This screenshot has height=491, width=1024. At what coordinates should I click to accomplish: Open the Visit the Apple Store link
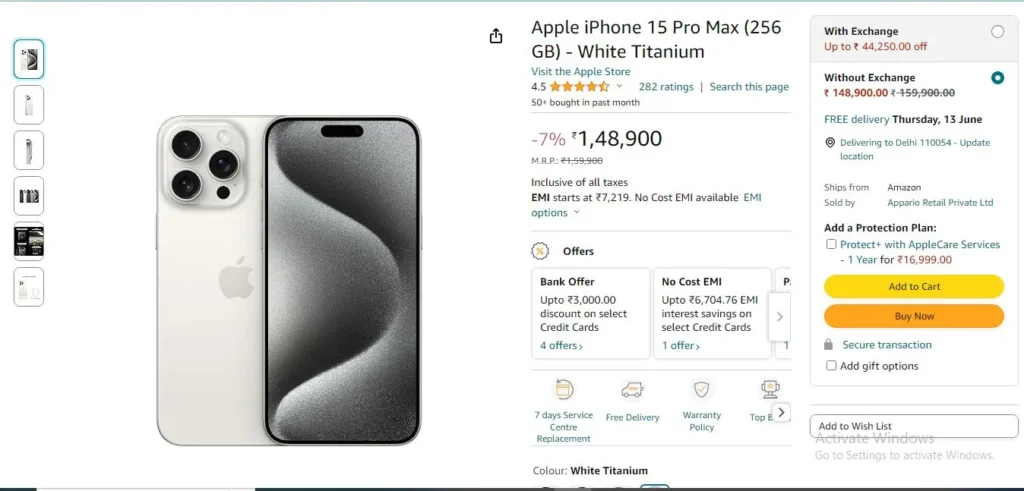(581, 72)
